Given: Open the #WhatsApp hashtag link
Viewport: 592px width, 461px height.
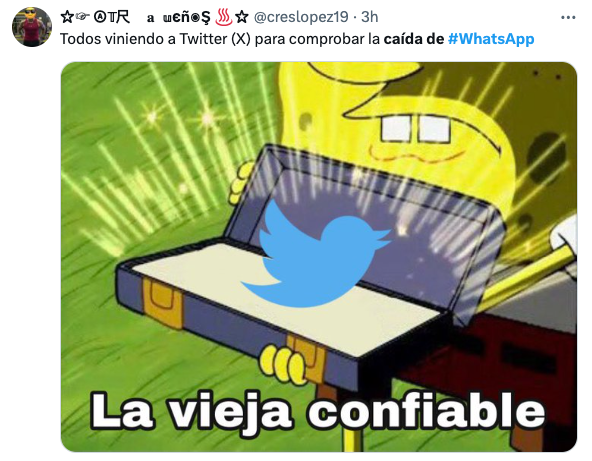Looking at the screenshot, I should [x=491, y=39].
